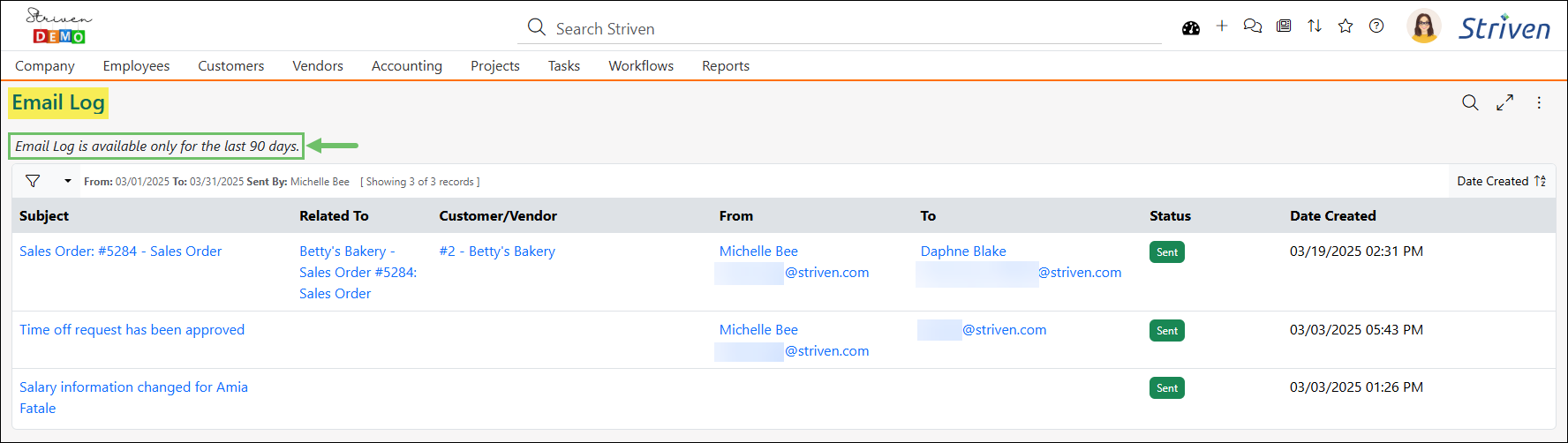Select date 03/03/2025 05:43 PM

[1356, 329]
